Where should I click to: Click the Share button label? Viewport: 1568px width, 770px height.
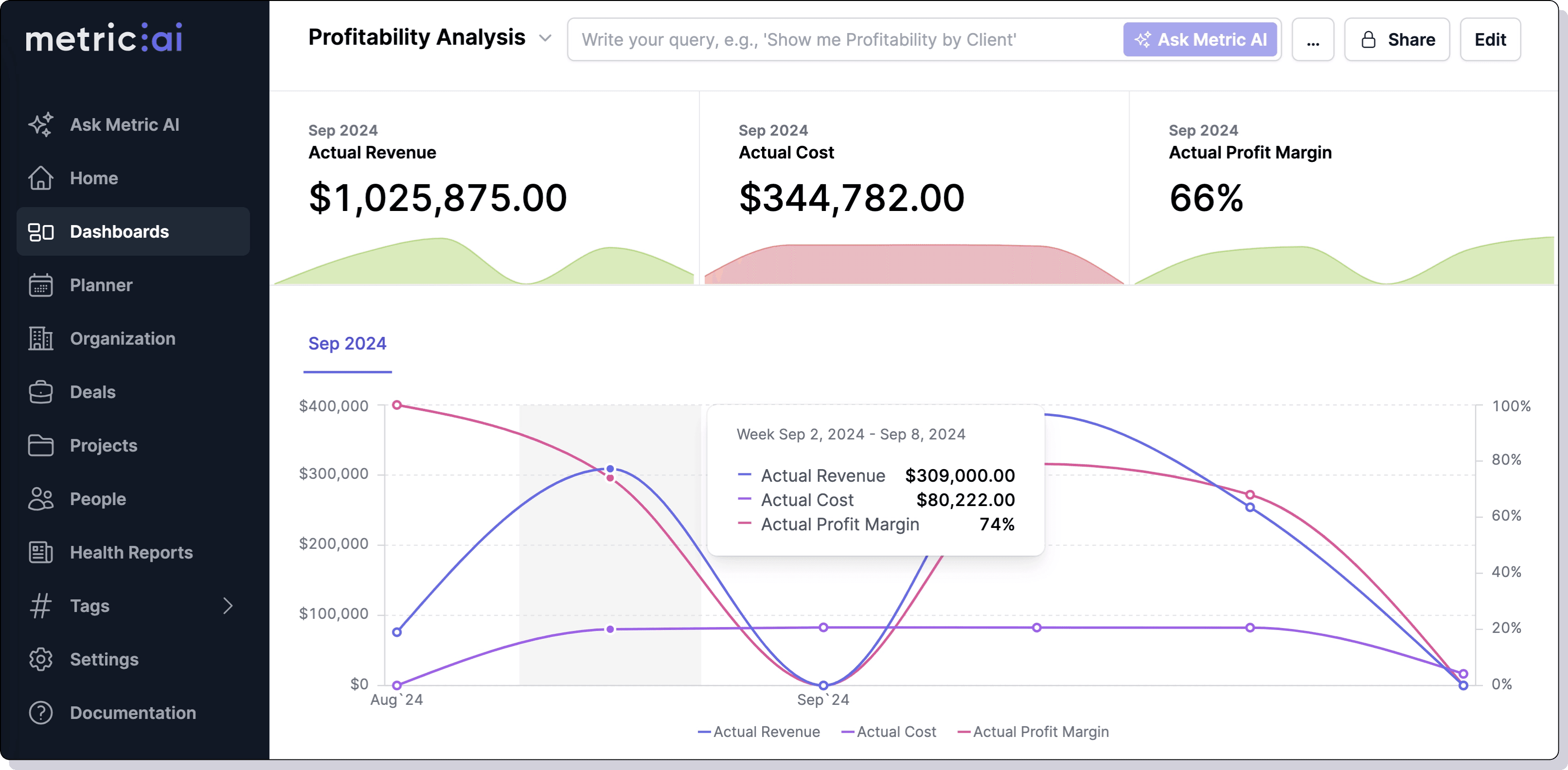coord(1411,39)
